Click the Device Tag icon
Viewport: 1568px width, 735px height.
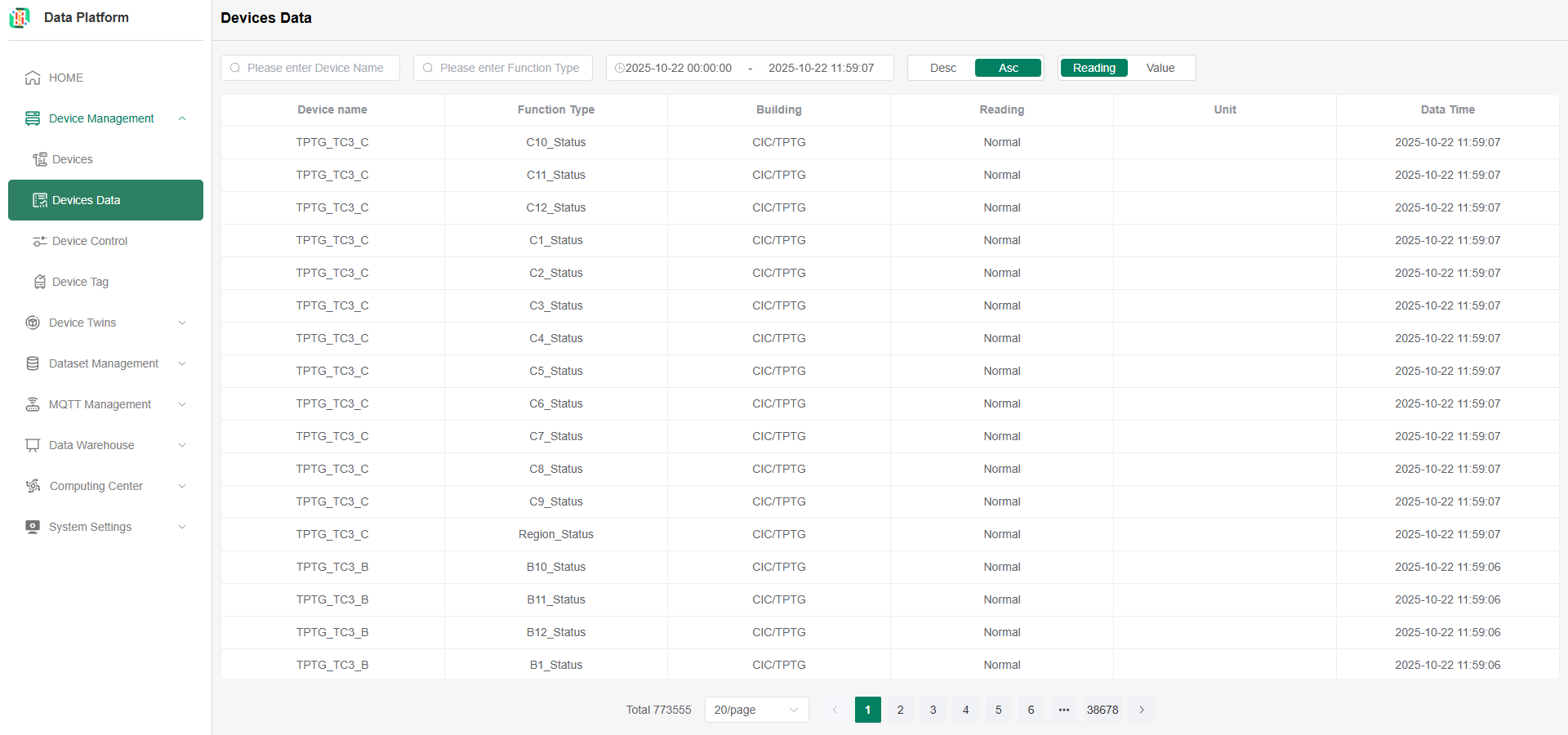39,282
